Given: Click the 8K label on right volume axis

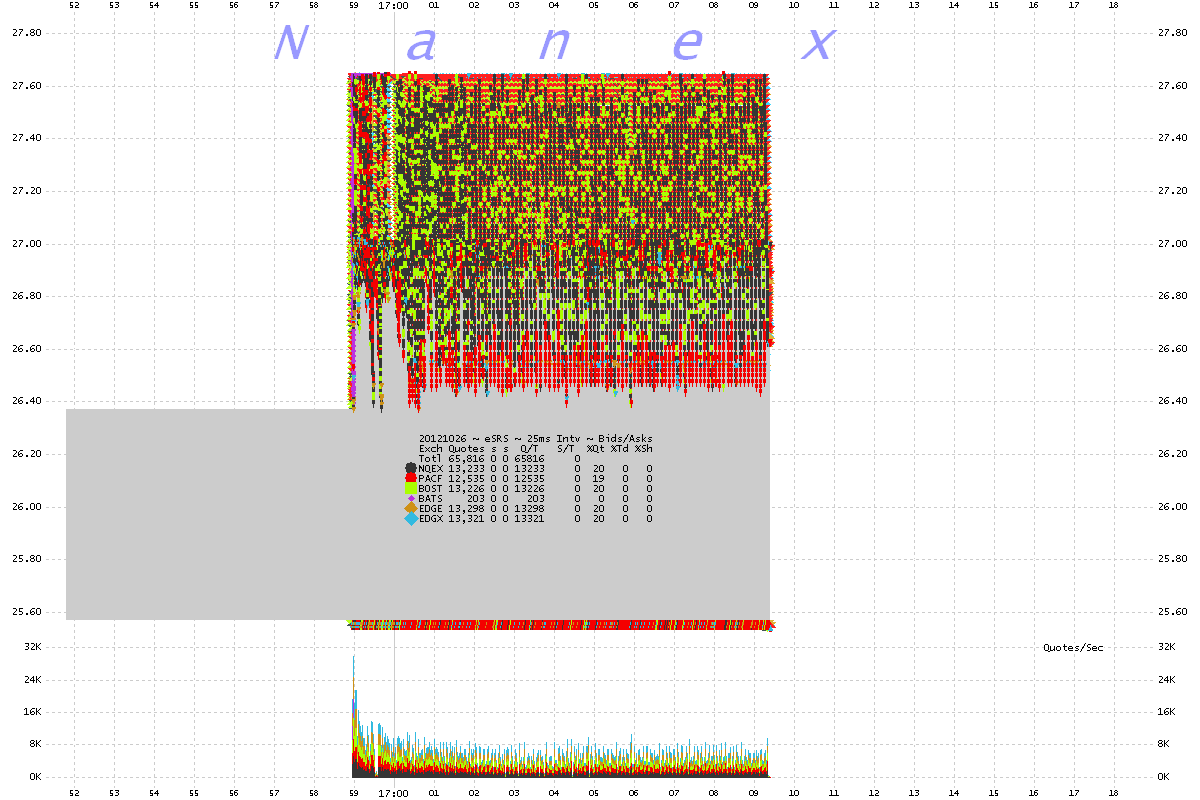Looking at the screenshot, I should click(1164, 744).
